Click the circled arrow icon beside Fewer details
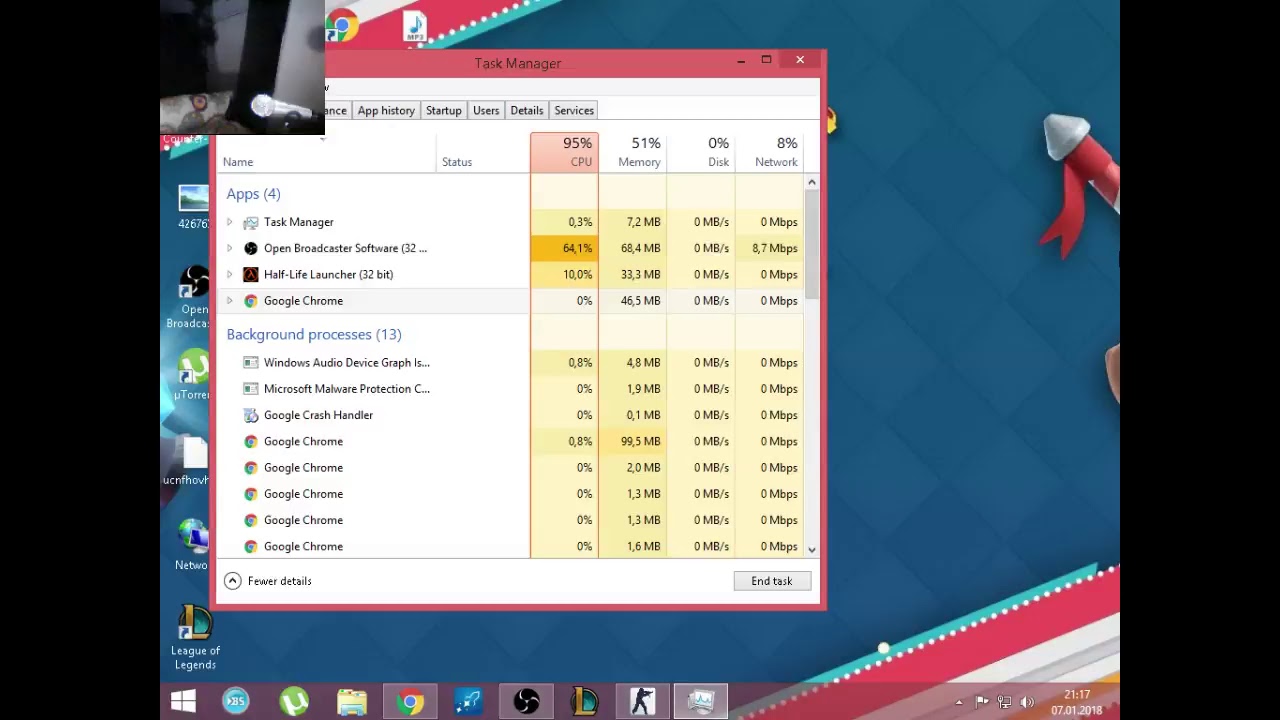Image resolution: width=1280 pixels, height=720 pixels. 232,581
